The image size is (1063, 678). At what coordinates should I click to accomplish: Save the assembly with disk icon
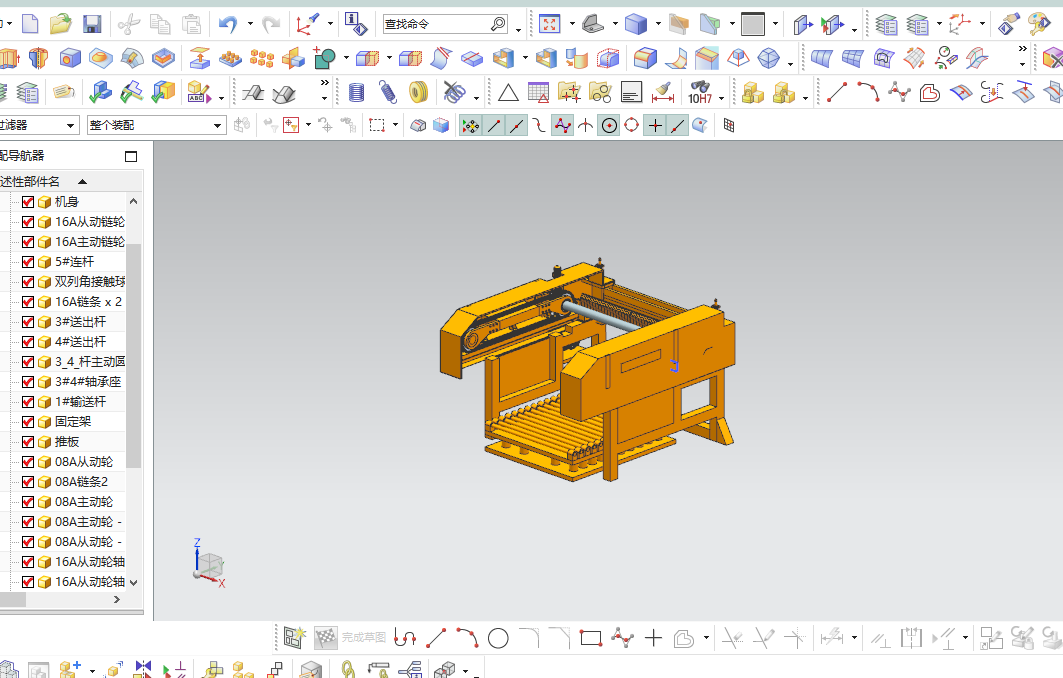coord(92,24)
